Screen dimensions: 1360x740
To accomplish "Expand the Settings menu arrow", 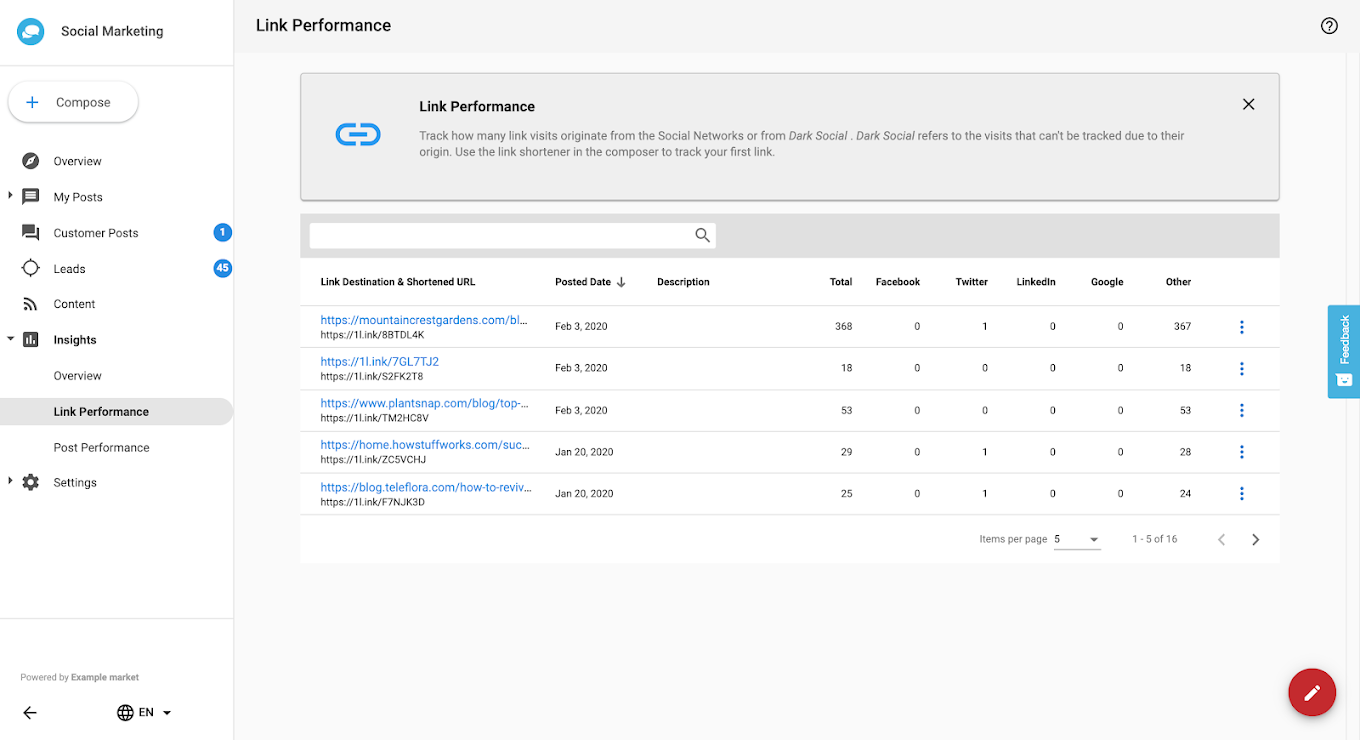I will tap(11, 481).
